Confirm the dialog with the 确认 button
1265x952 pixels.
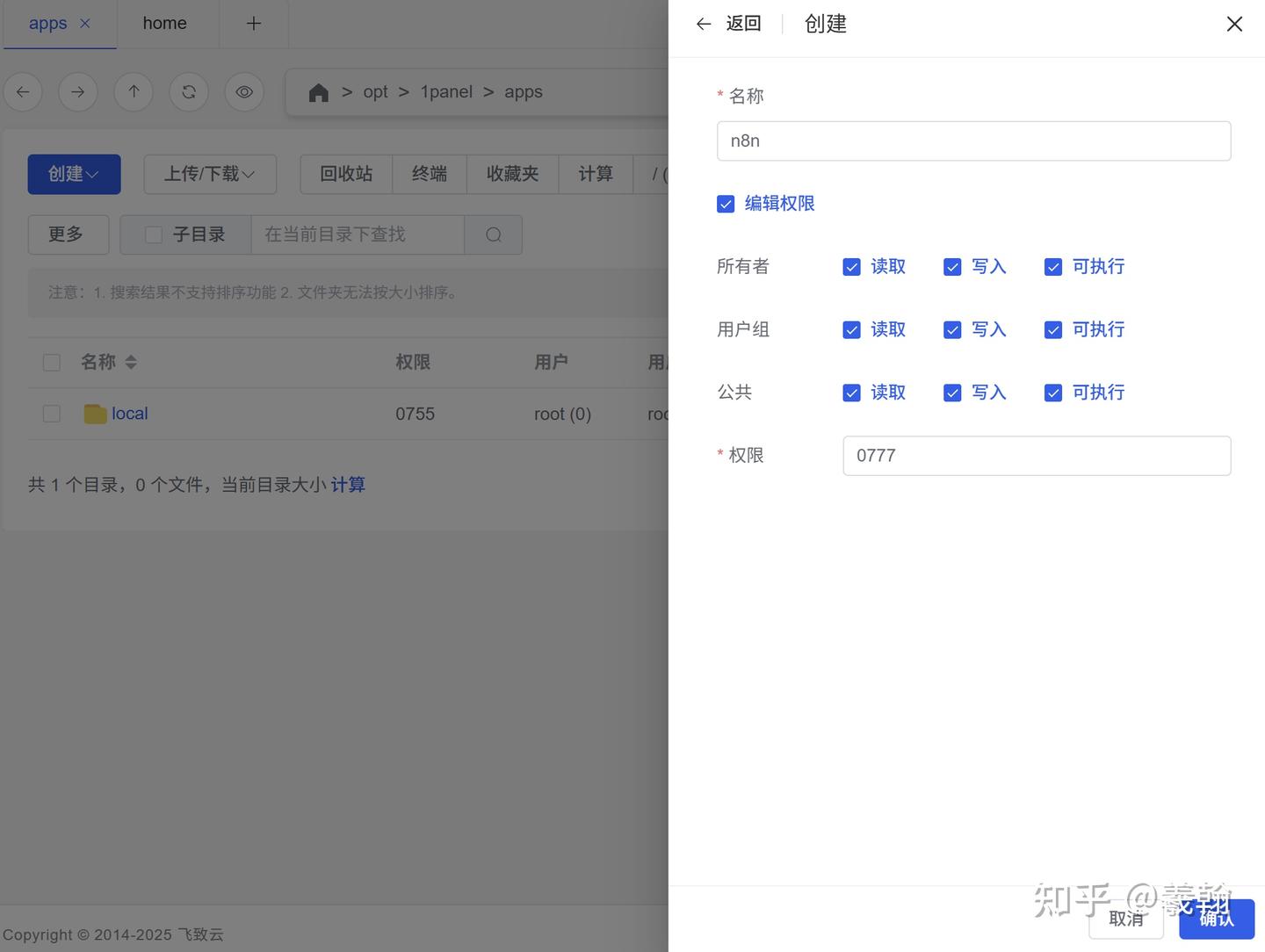pos(1216,919)
